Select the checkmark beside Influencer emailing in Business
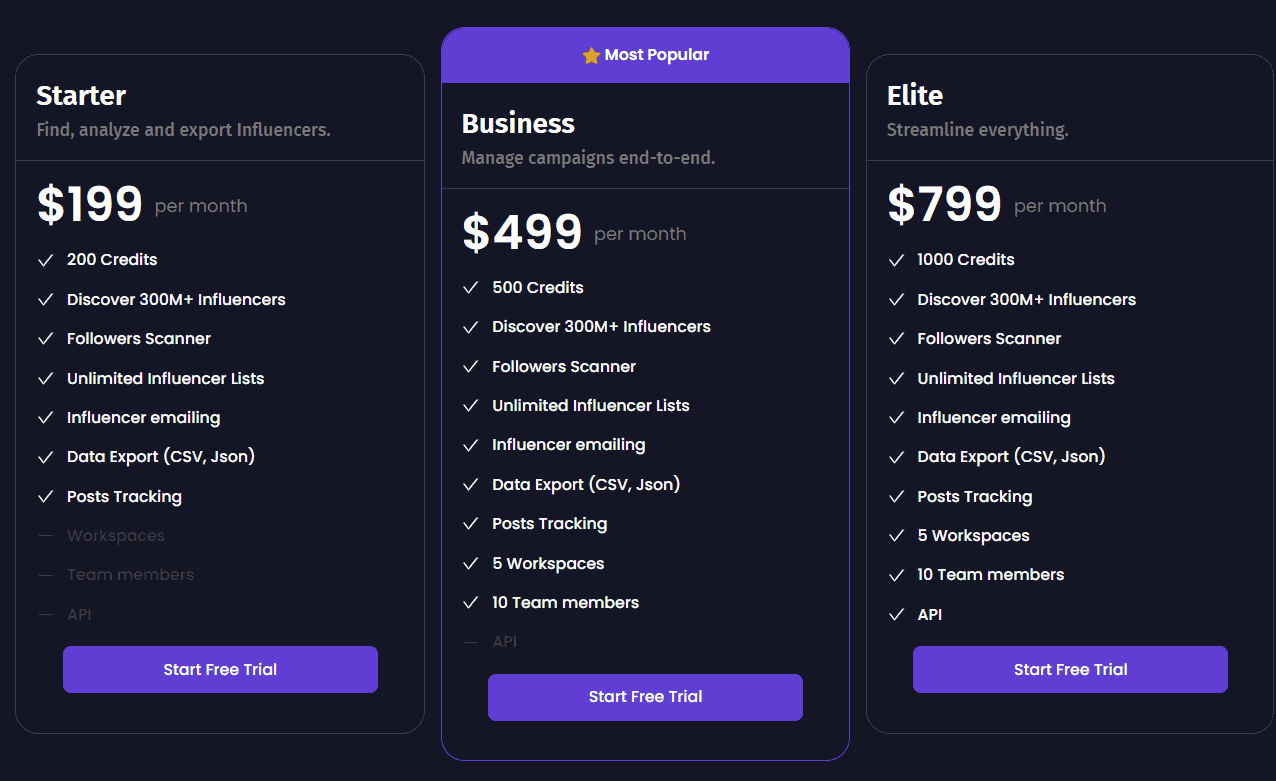The width and height of the screenshot is (1276, 781). pos(470,444)
